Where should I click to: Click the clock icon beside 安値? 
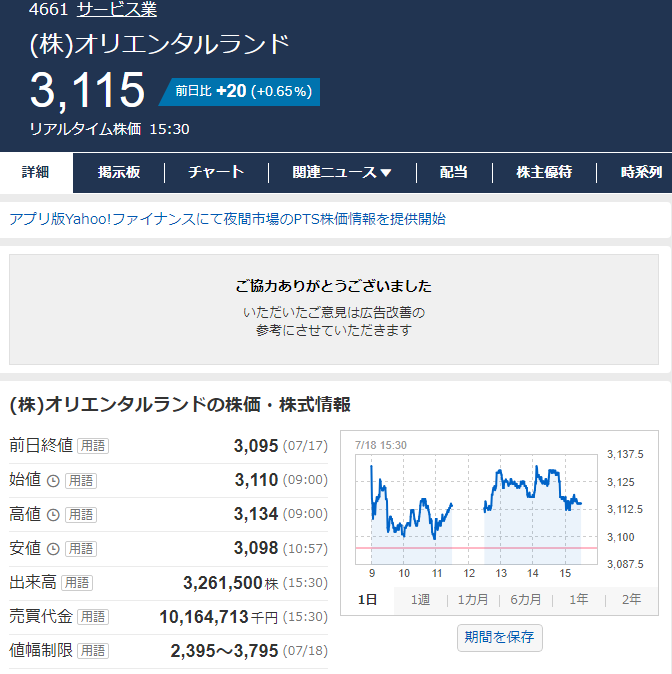(x=53, y=548)
